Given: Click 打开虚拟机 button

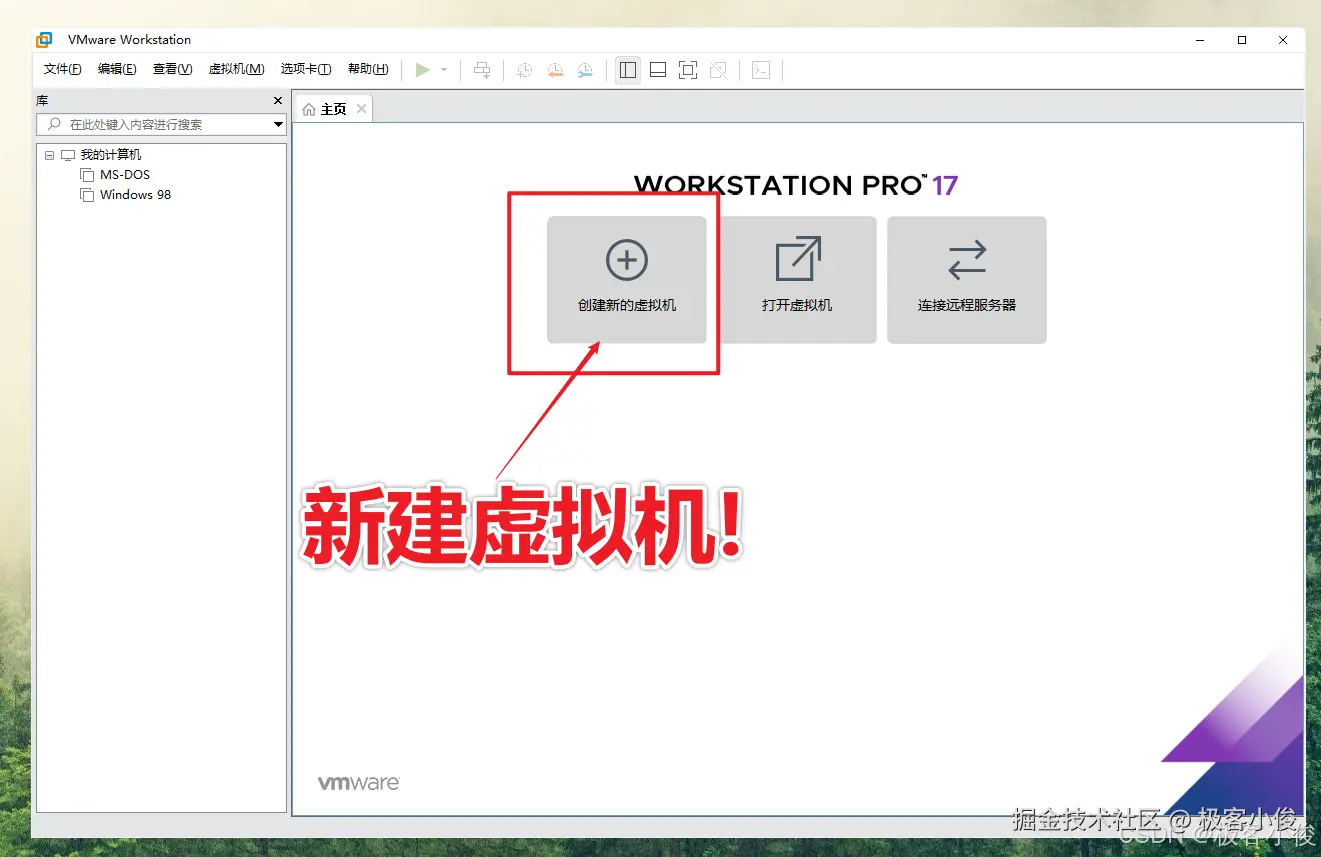Looking at the screenshot, I should pyautogui.click(x=797, y=280).
